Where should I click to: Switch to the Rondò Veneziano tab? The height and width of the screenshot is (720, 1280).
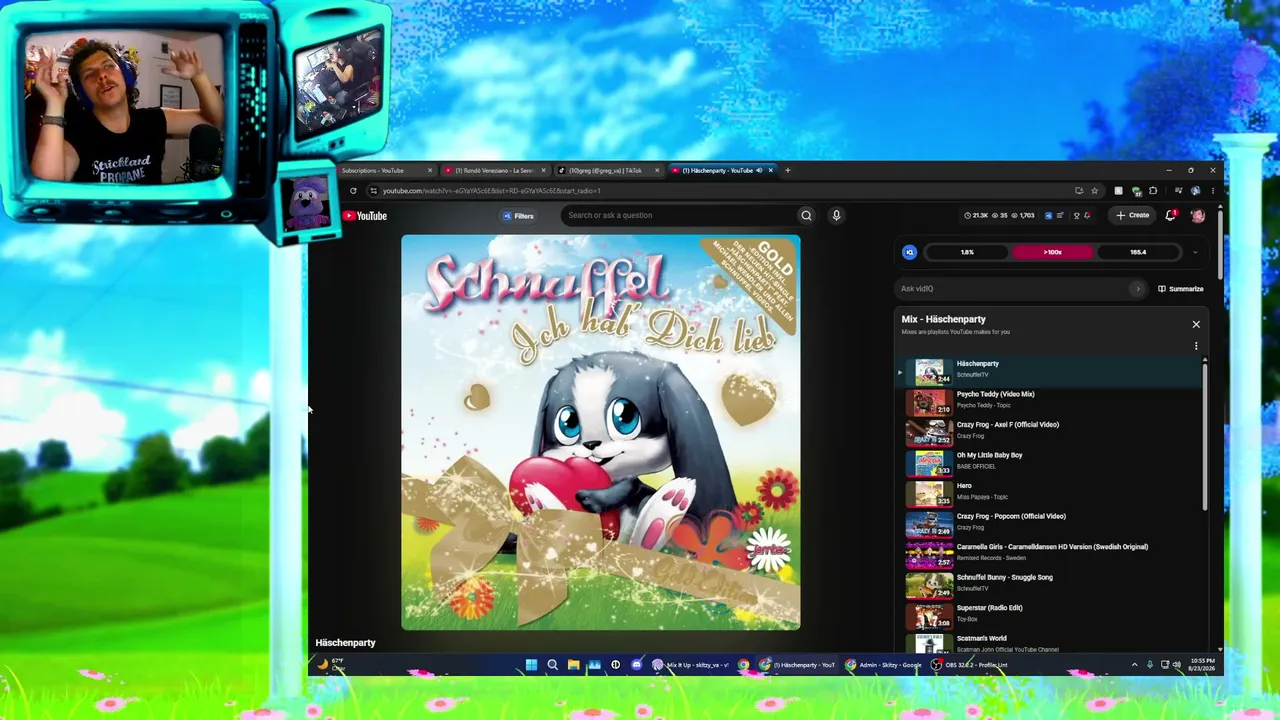point(495,170)
